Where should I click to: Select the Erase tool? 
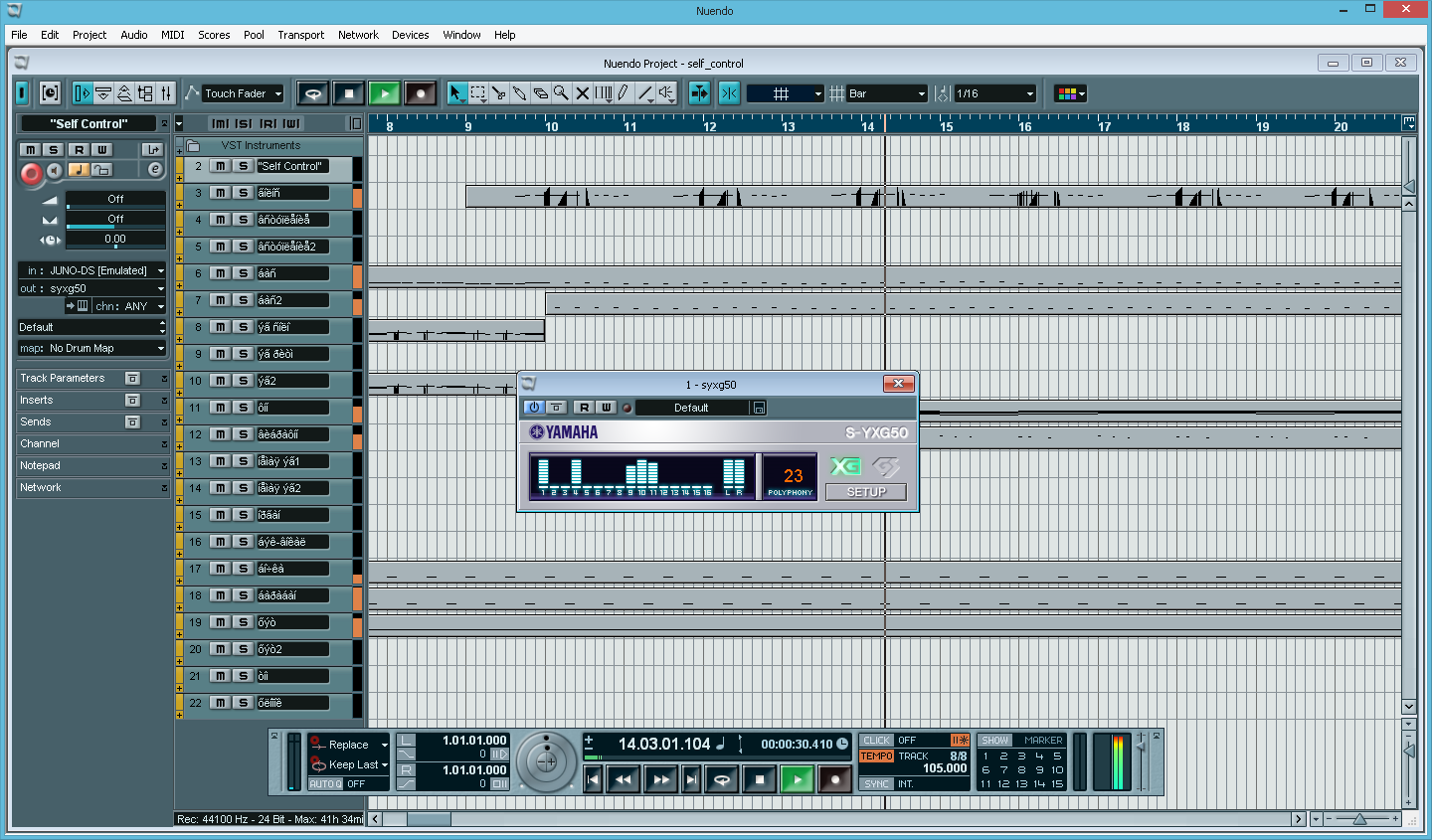click(x=540, y=93)
